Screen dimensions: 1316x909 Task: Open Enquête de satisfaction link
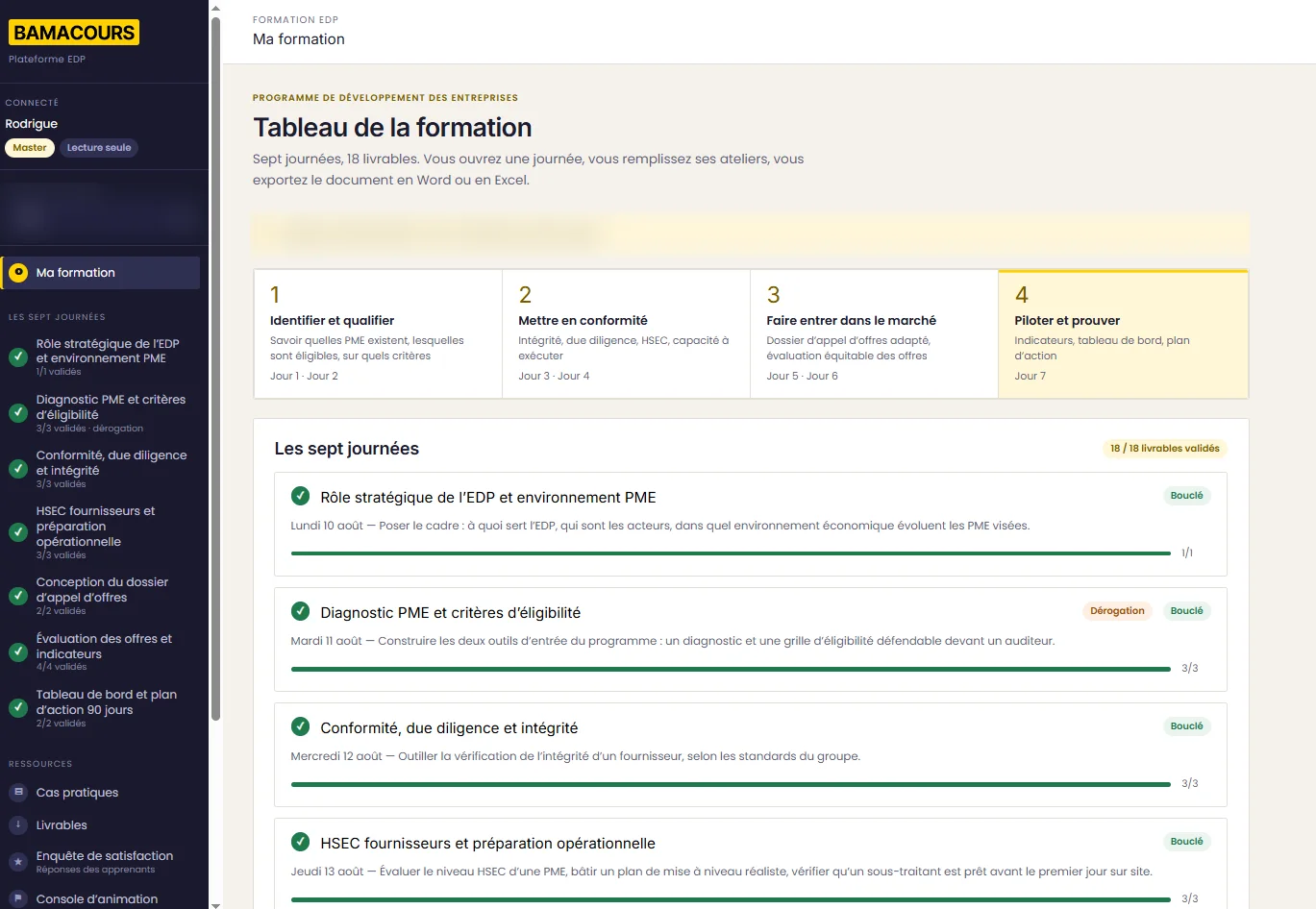(101, 862)
